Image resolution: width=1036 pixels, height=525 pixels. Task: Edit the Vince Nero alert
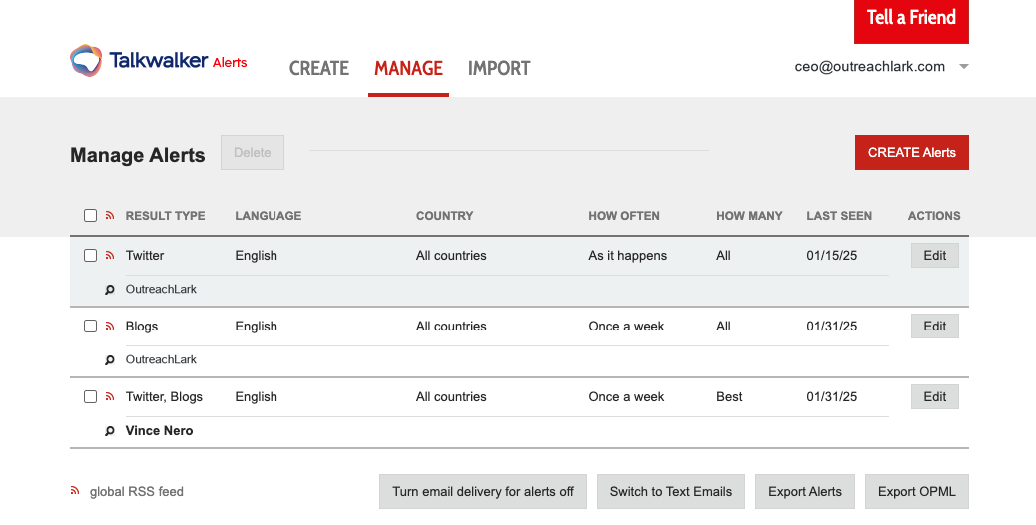pos(935,397)
